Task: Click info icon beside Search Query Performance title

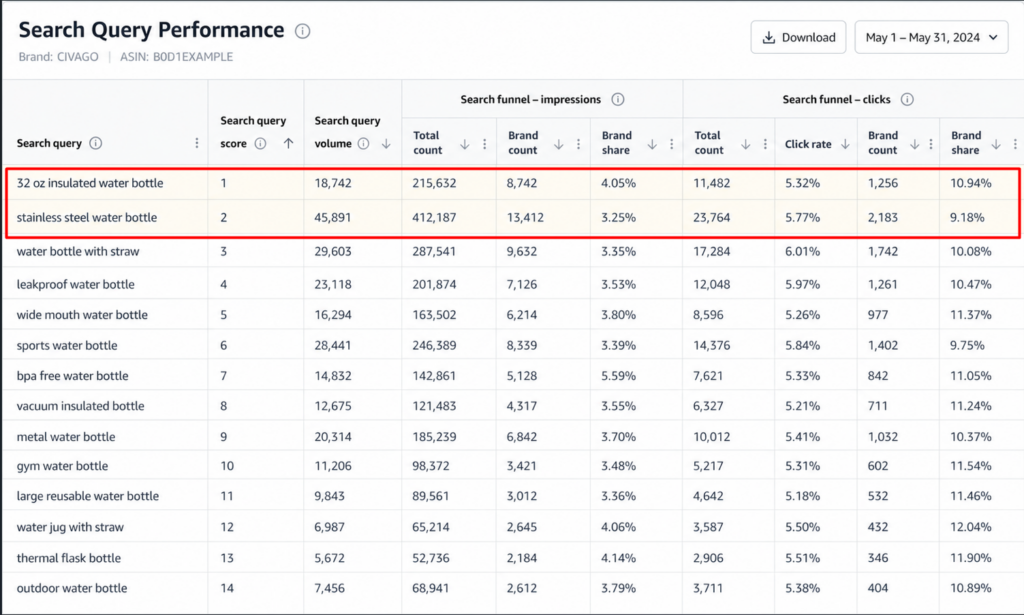Action: (302, 31)
